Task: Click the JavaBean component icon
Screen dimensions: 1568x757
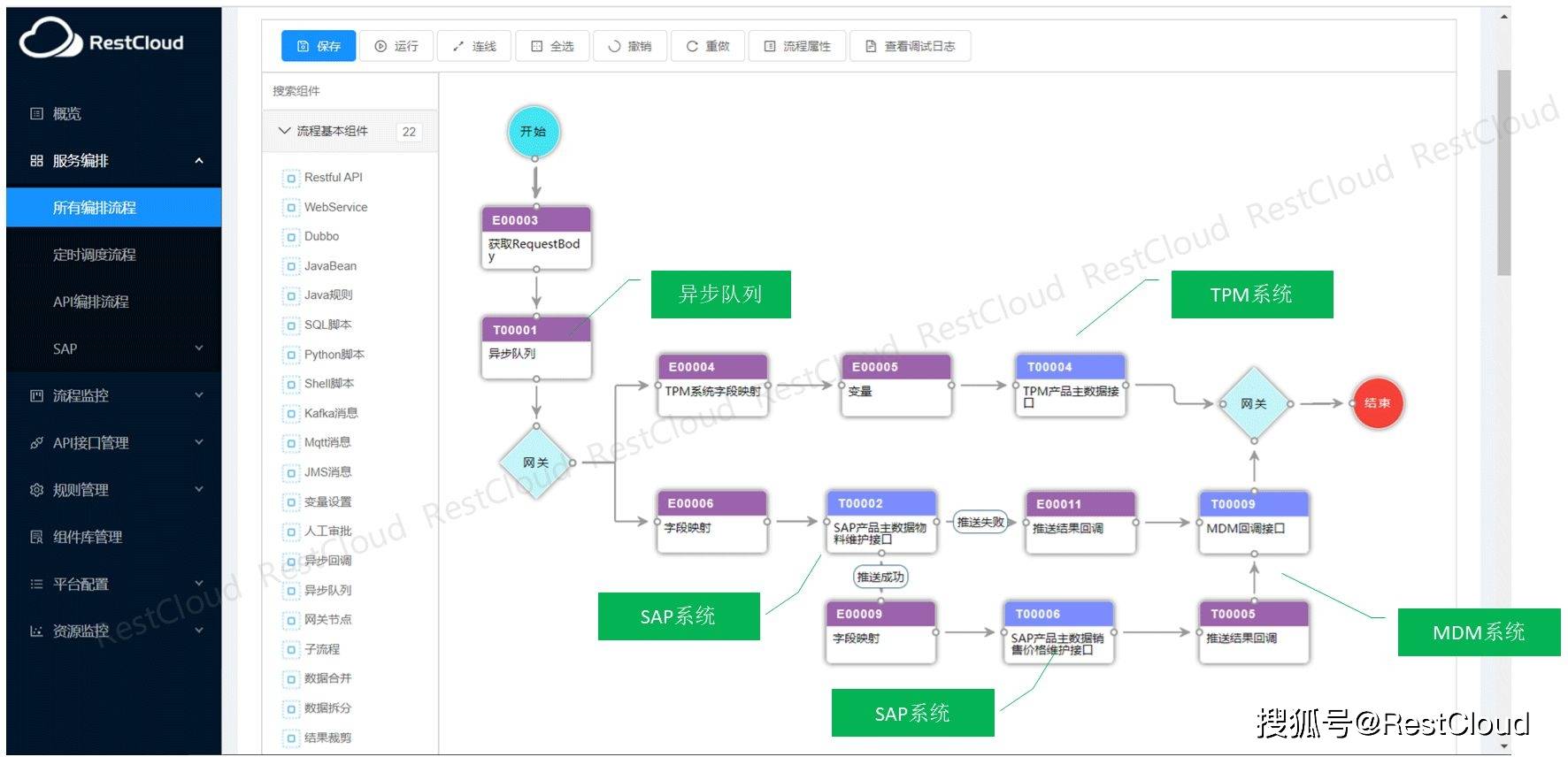Action: (291, 266)
